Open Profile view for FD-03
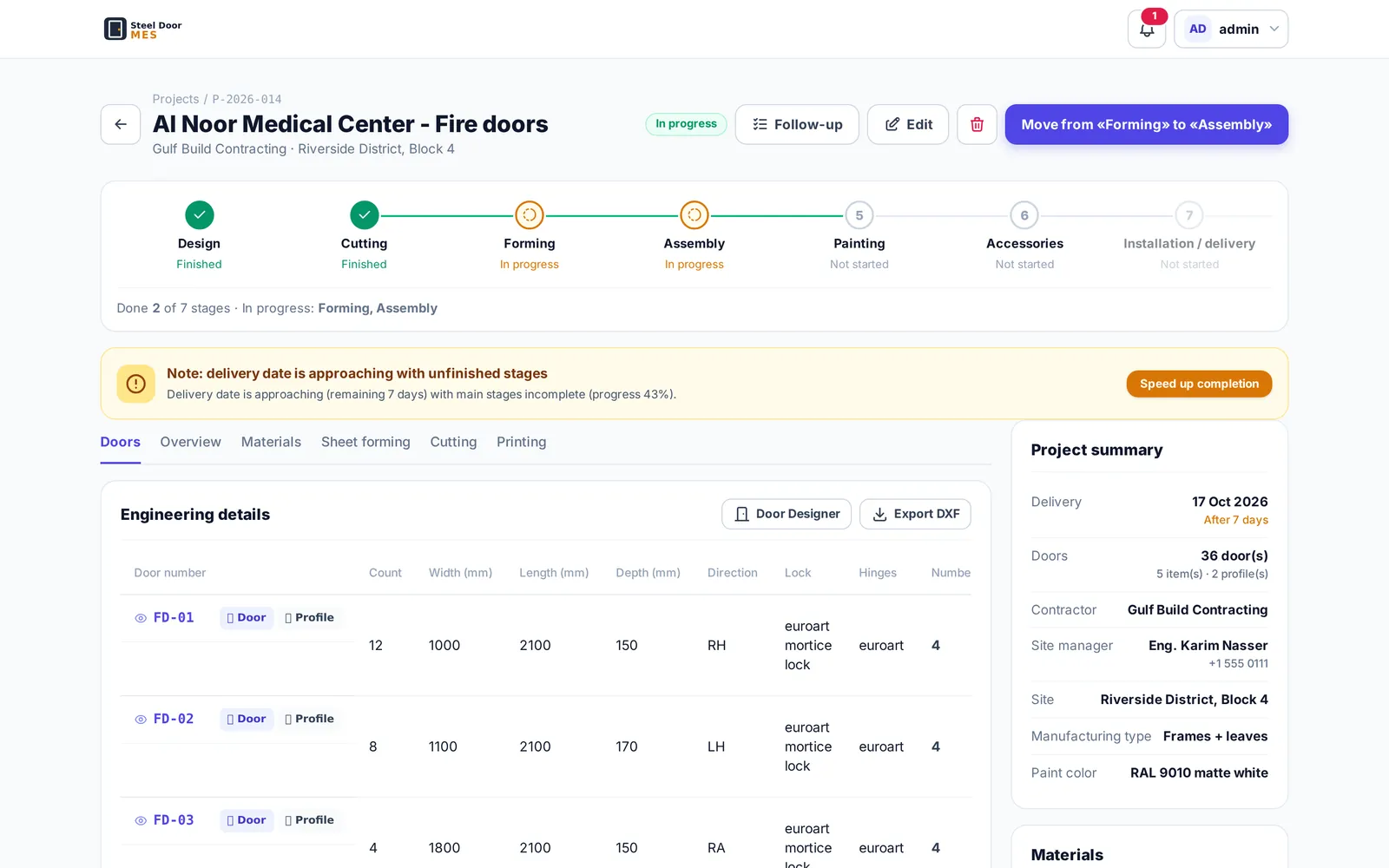Screen dimensions: 1389x868 (309, 820)
